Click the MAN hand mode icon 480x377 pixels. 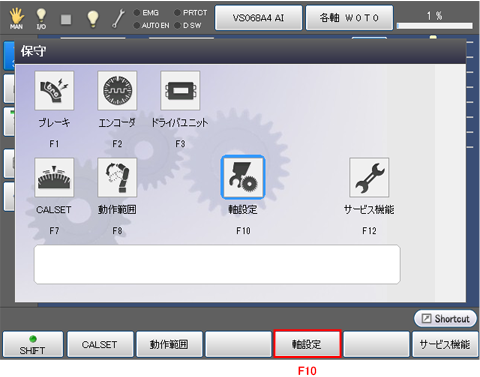tap(16, 18)
